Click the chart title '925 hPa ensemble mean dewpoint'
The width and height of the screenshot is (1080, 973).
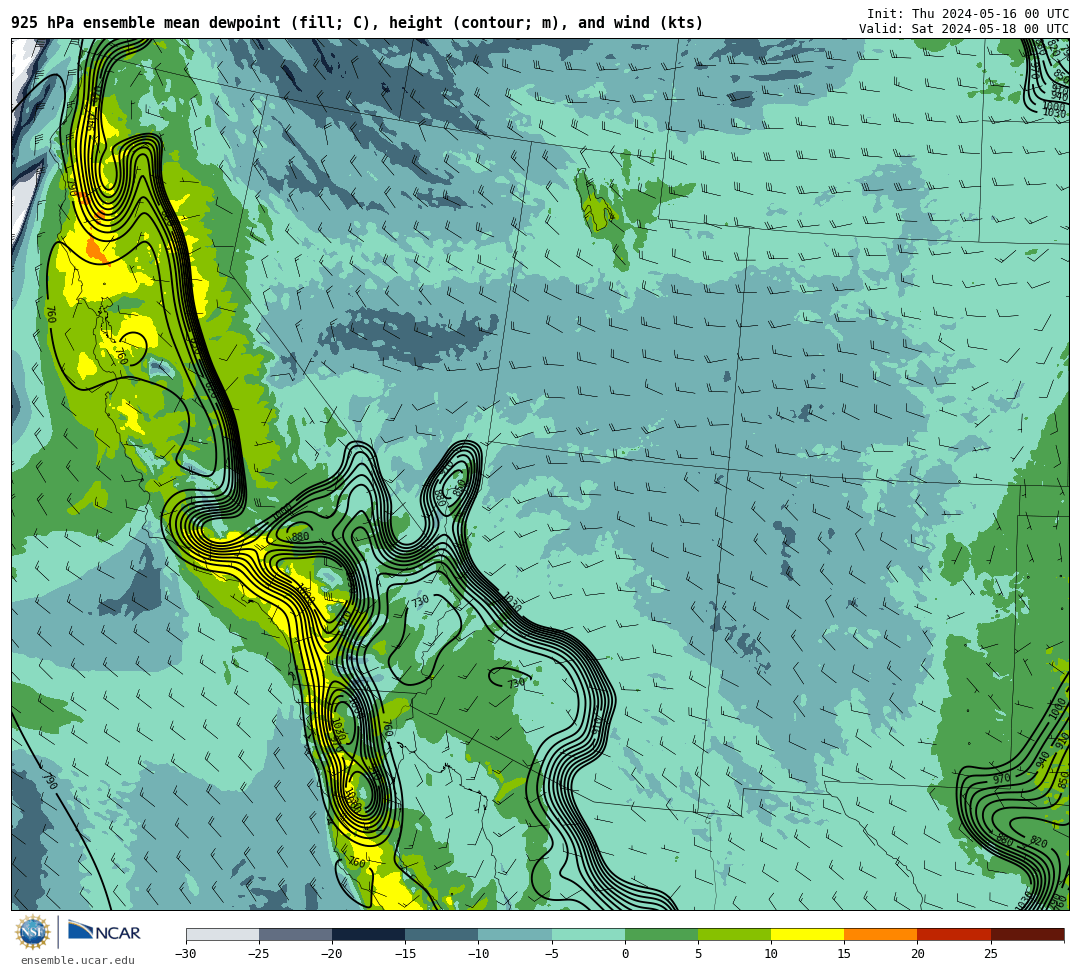tap(146, 23)
